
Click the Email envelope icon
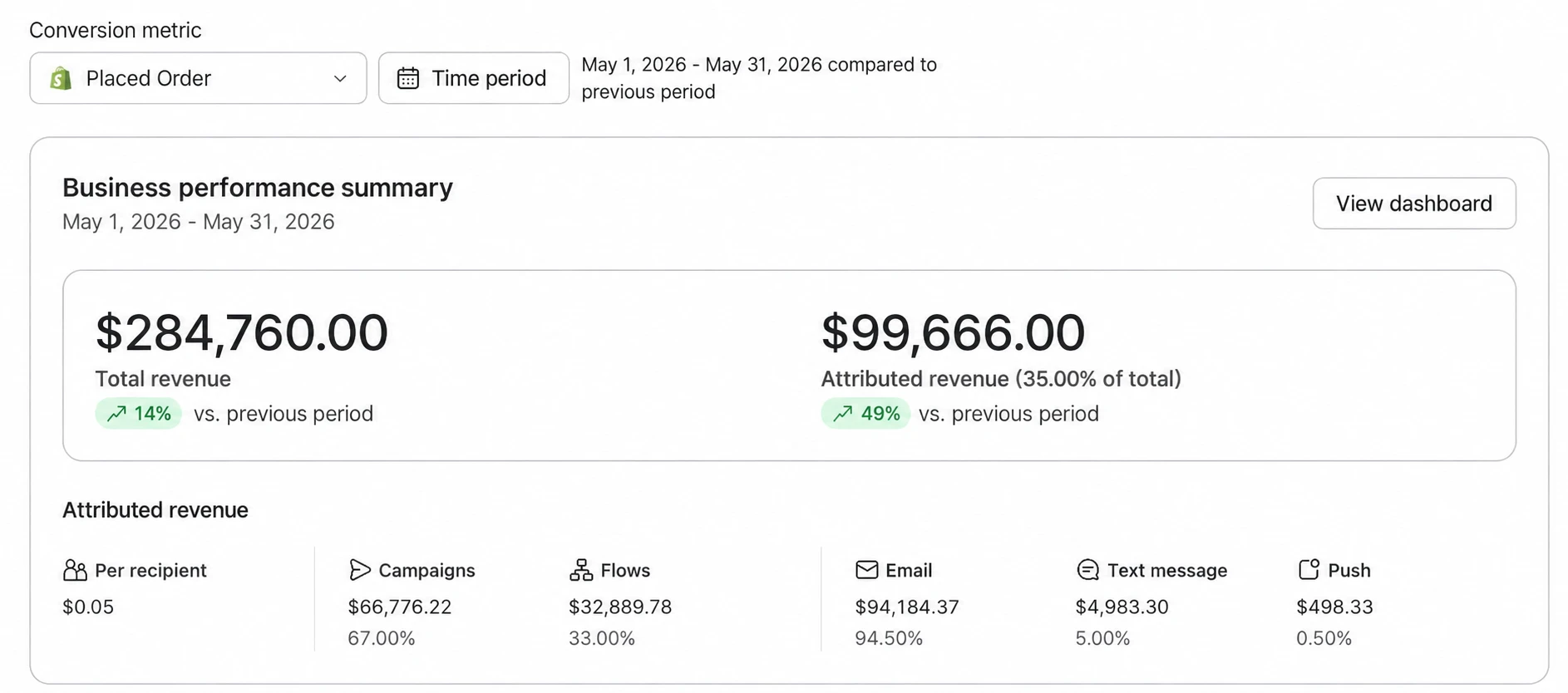[867, 570]
